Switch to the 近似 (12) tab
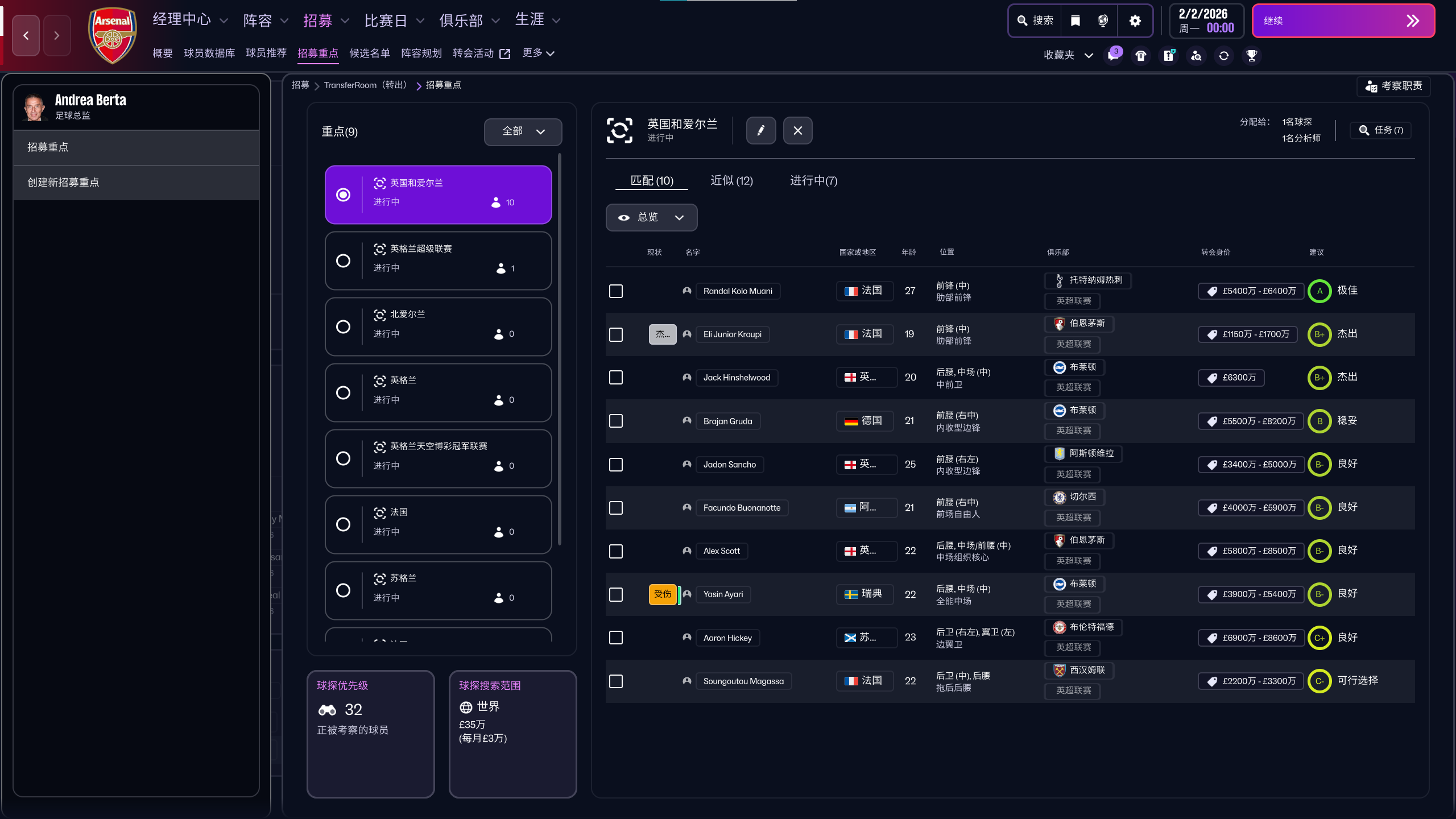 (731, 180)
